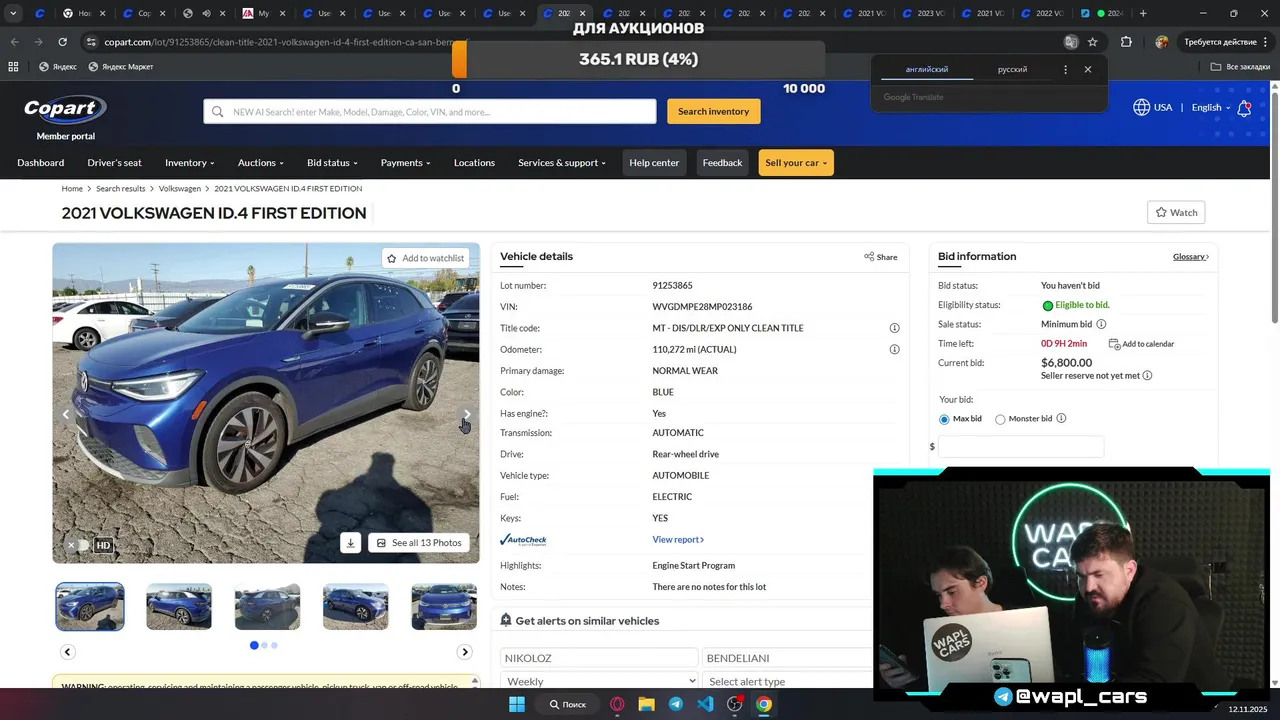Click the Feedback button
The image size is (1280, 720).
click(x=722, y=163)
